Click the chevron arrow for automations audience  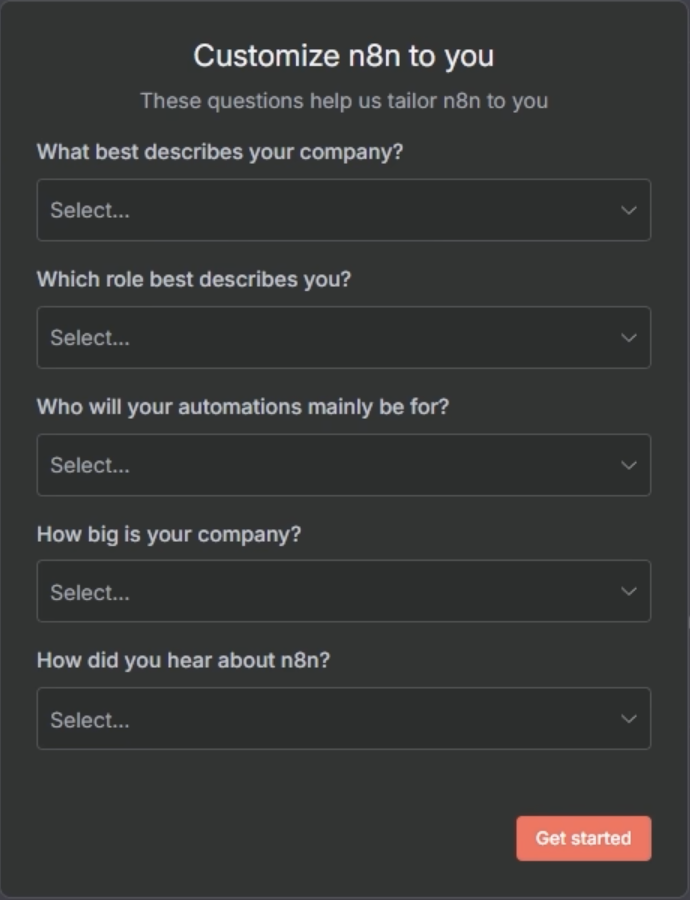coord(628,465)
